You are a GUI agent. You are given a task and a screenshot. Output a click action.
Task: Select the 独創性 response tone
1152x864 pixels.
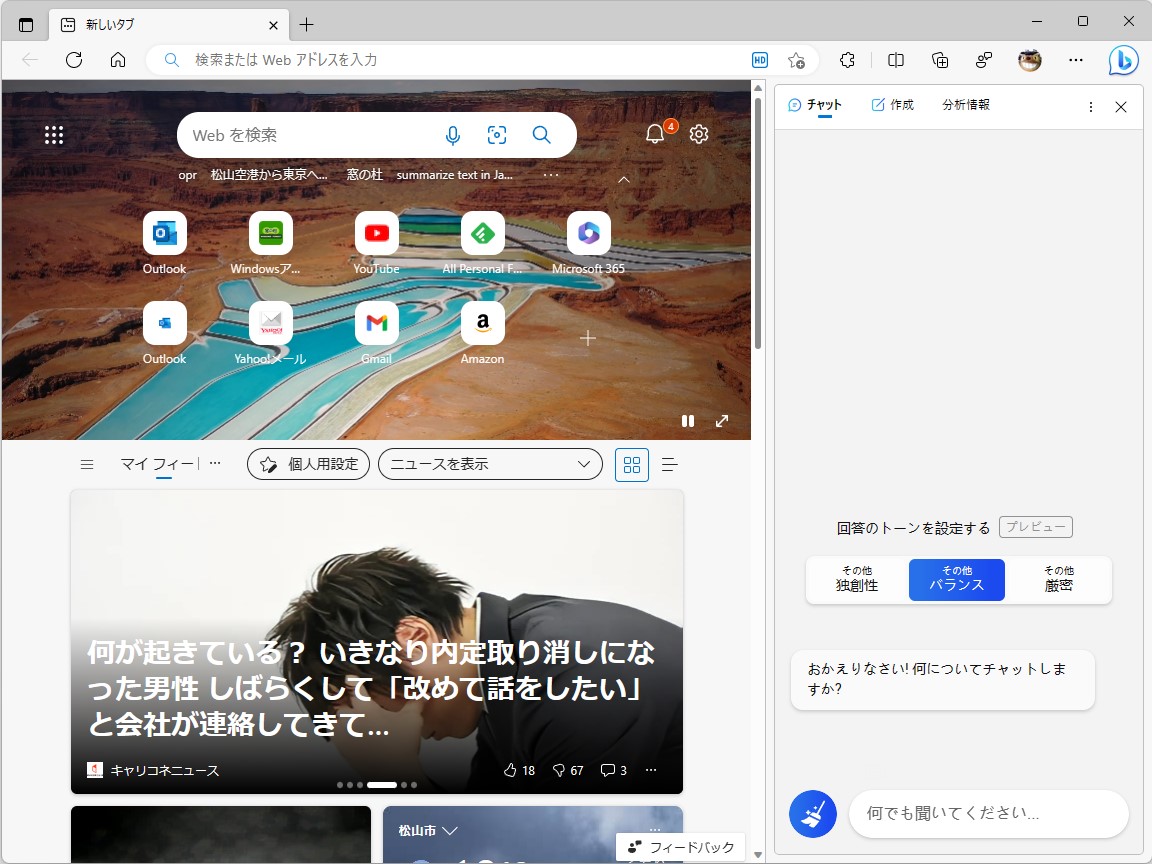point(855,580)
